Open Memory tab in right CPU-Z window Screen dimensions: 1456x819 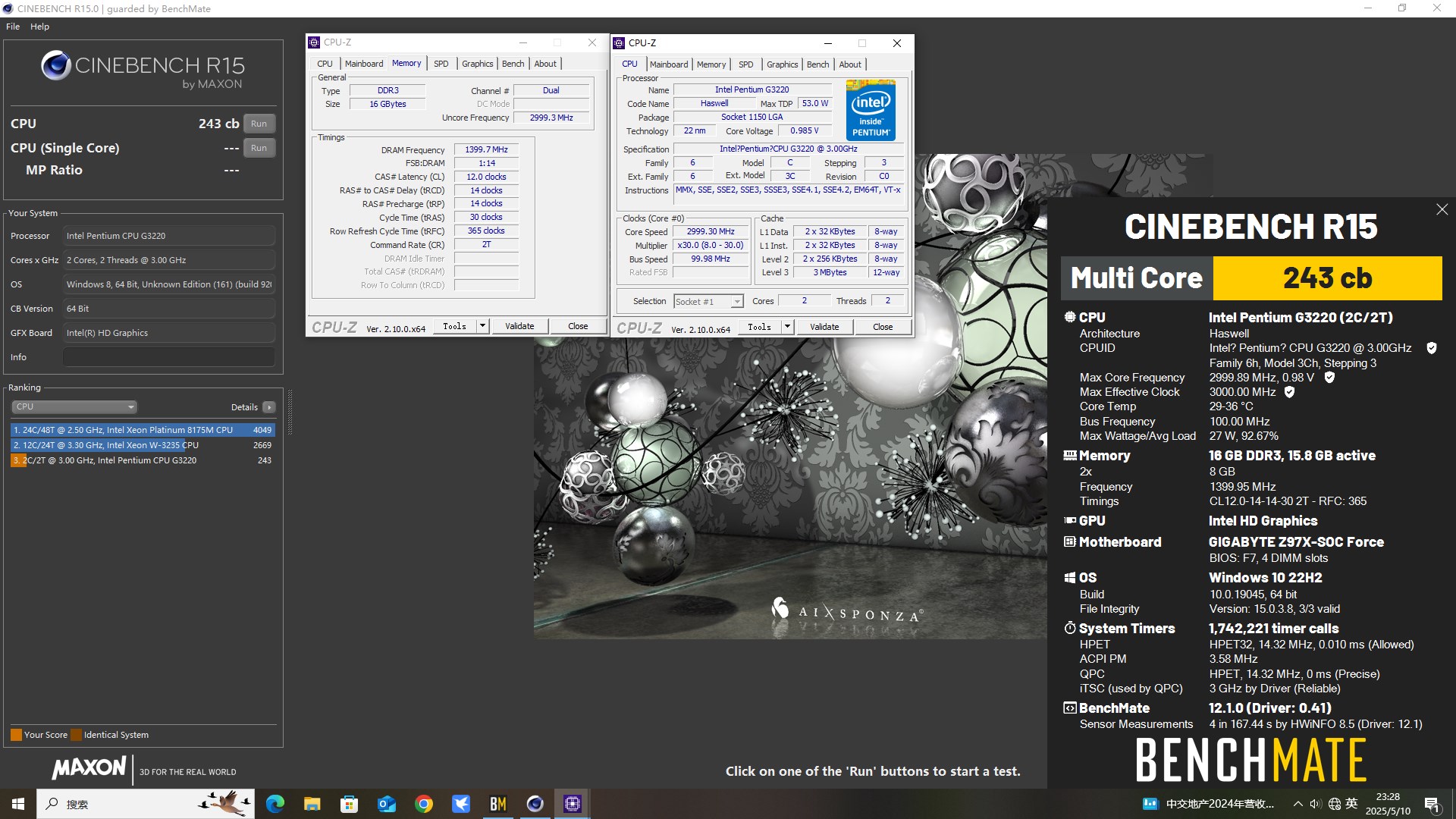[711, 64]
